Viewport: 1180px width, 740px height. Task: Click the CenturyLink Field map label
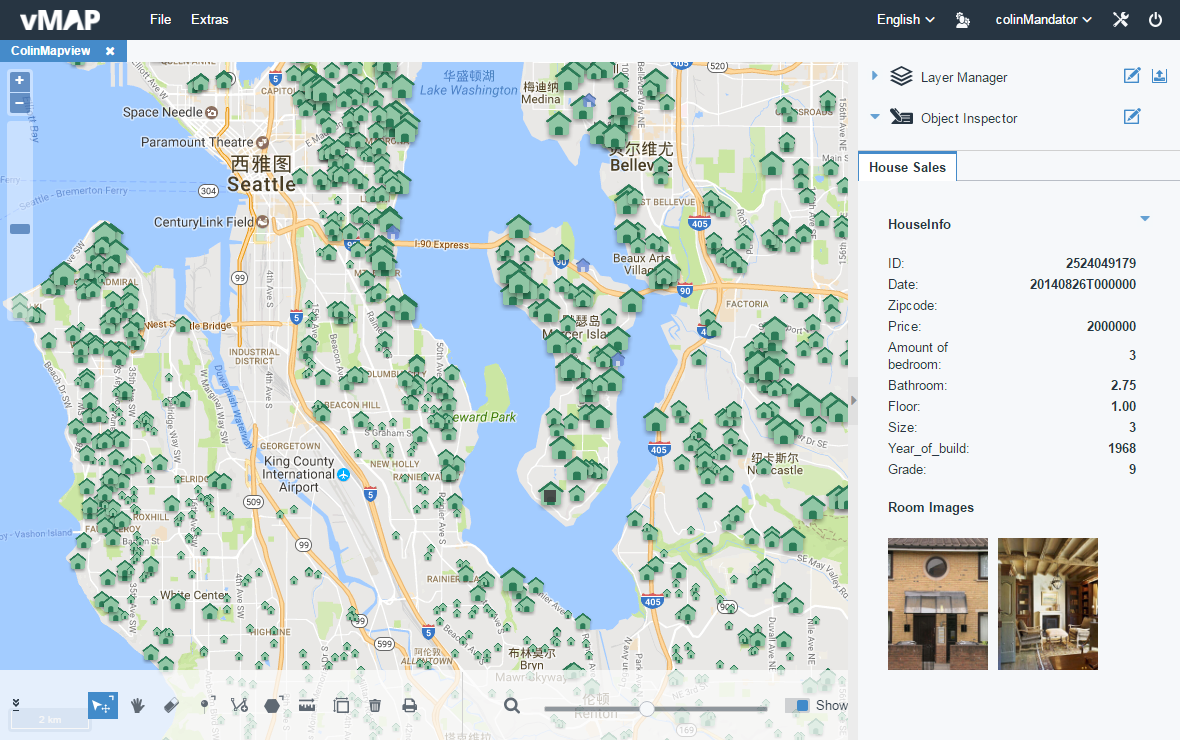(x=204, y=222)
